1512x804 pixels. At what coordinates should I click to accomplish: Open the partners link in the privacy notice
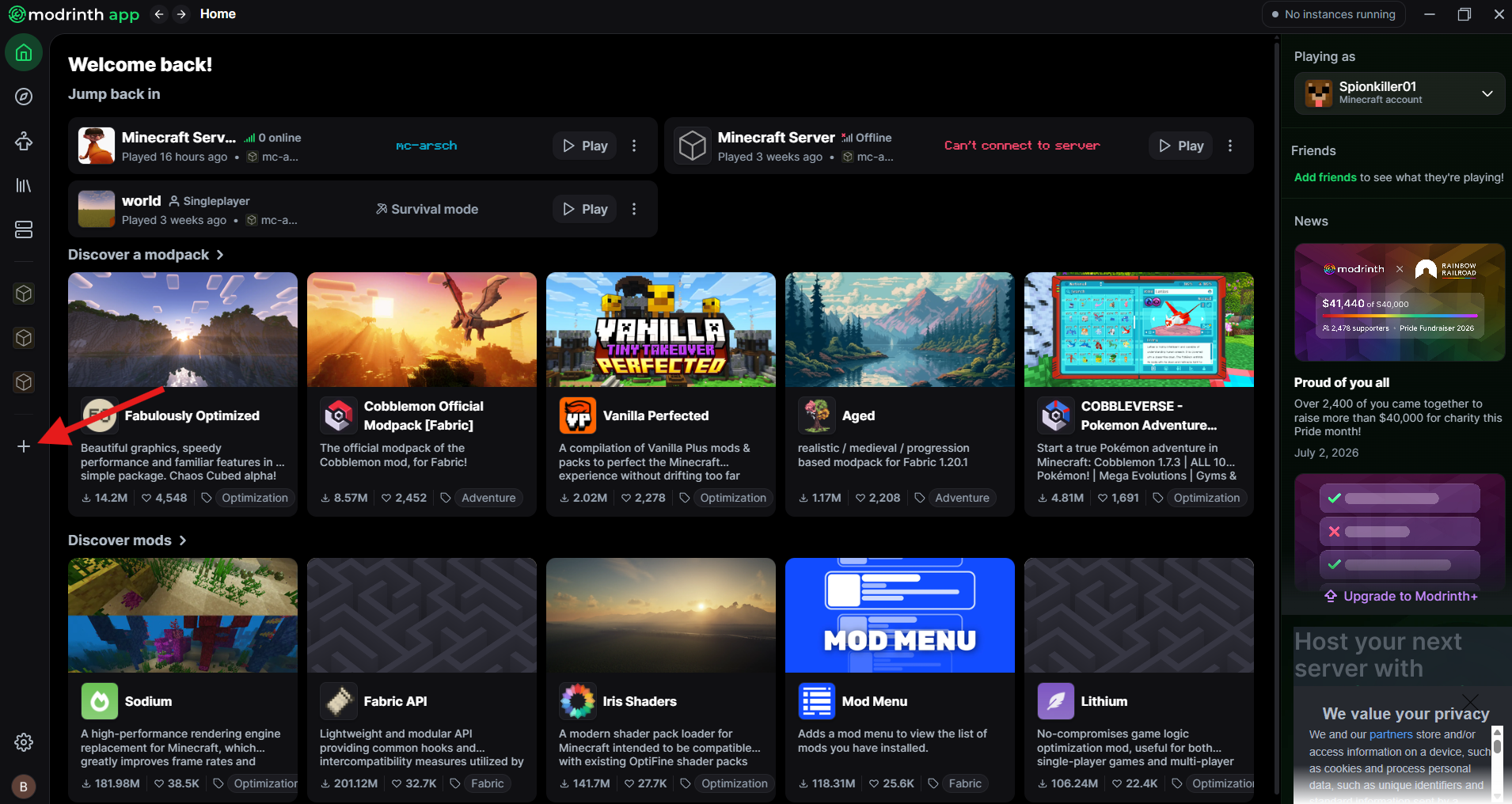(1391, 734)
